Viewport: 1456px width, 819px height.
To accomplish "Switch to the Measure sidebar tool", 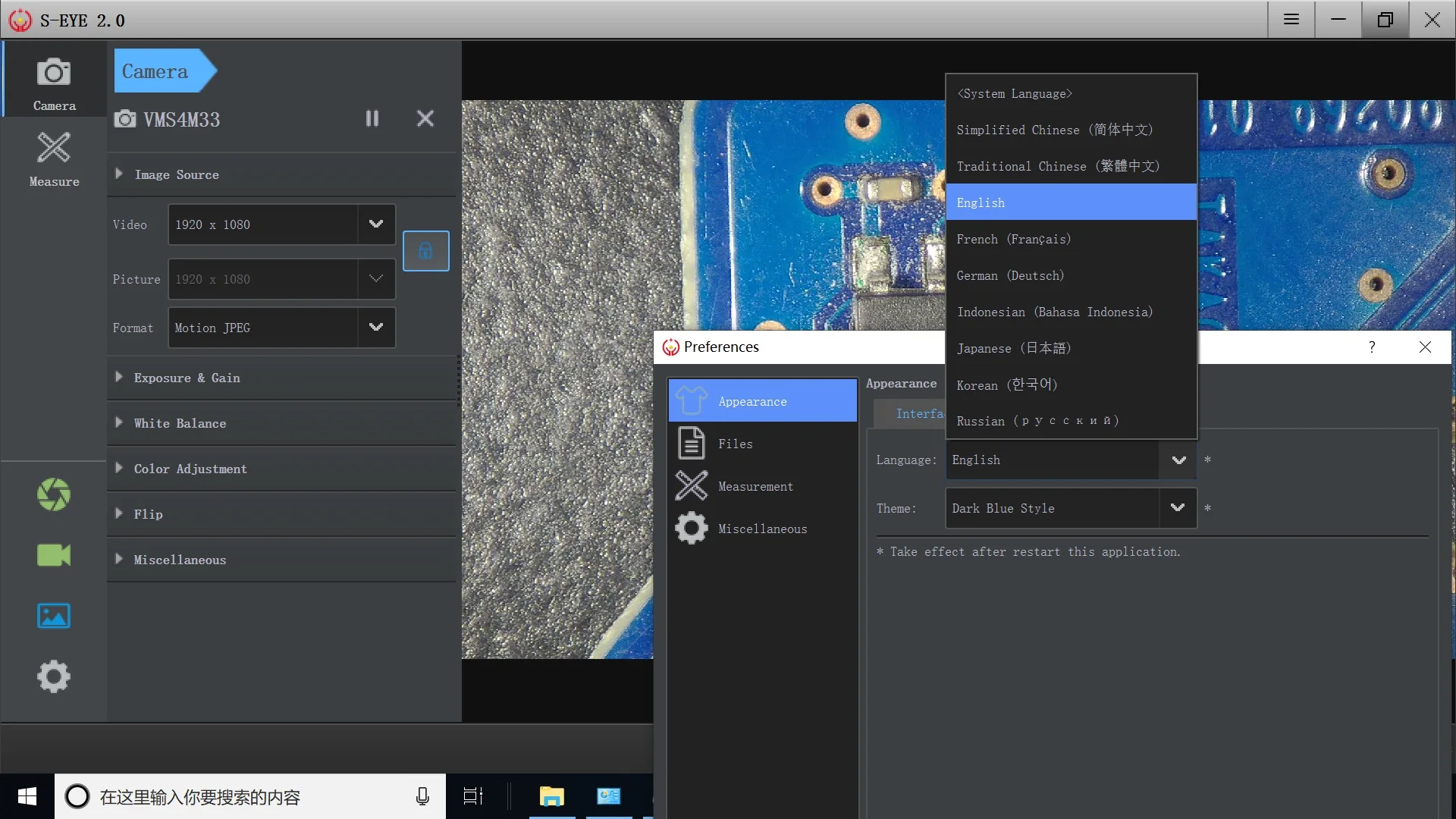I will point(54,158).
